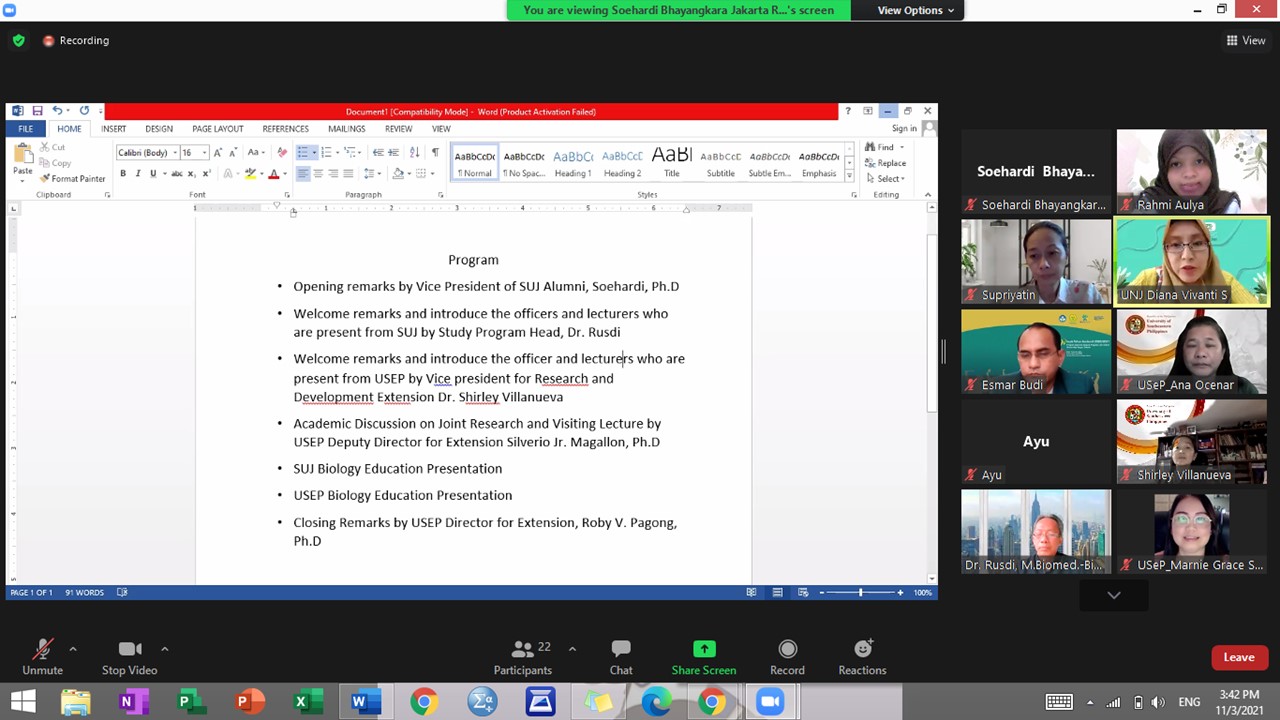Expand video options arrow next to Stop Video
Image resolution: width=1280 pixels, height=720 pixels.
(164, 649)
